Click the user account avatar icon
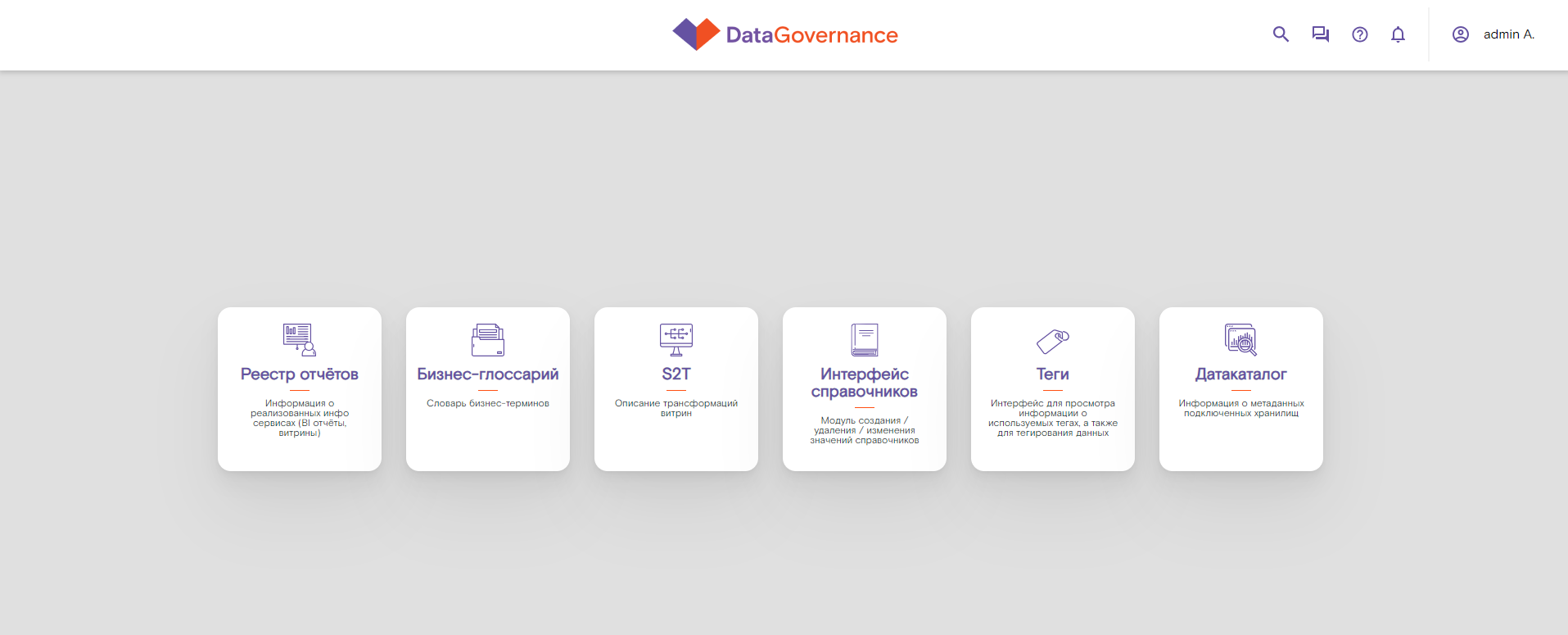The image size is (1568, 635). coord(1460,34)
